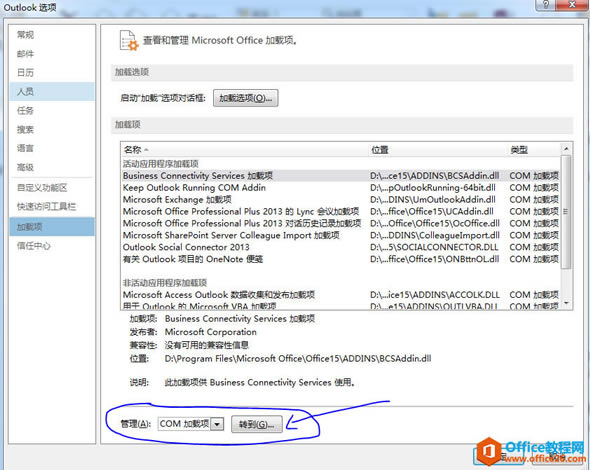This screenshot has width=590, height=470.
Task: Close the Outlook 选项 dialog
Action: coord(571,5)
